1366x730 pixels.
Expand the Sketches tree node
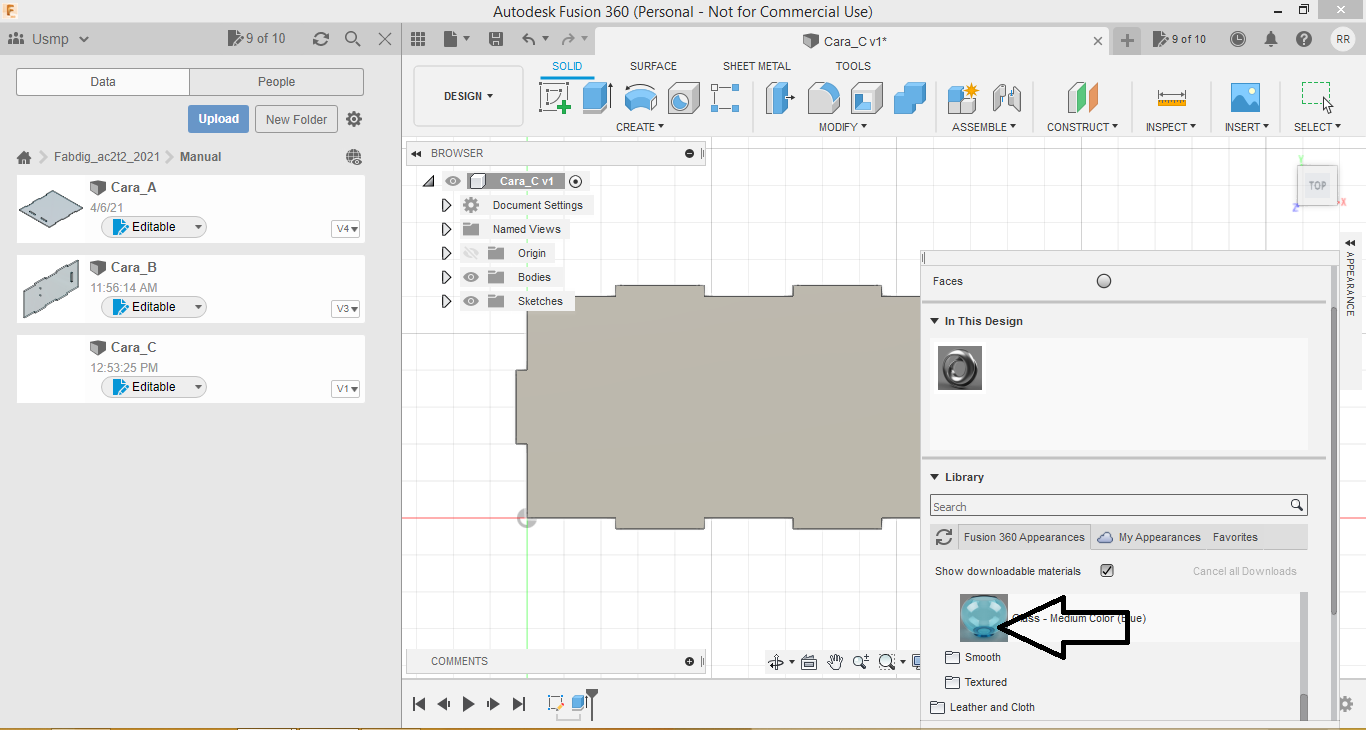click(x=446, y=301)
